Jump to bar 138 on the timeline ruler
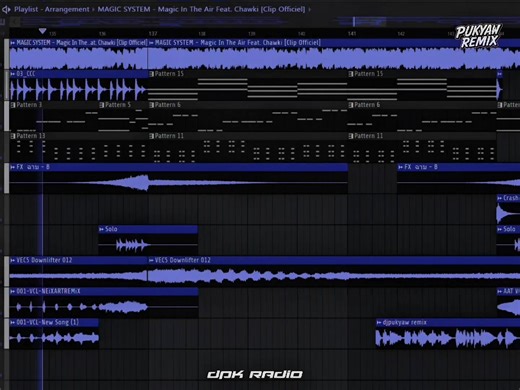The image size is (520, 390). click(202, 34)
